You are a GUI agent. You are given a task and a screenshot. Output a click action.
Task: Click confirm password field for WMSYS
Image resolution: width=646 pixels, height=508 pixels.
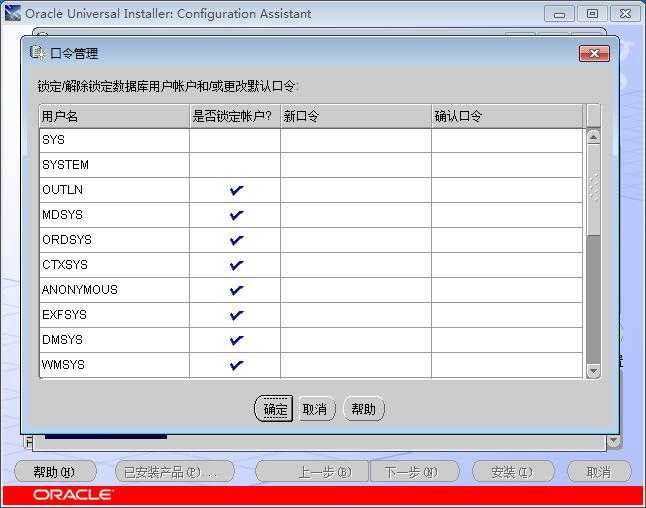click(x=507, y=365)
